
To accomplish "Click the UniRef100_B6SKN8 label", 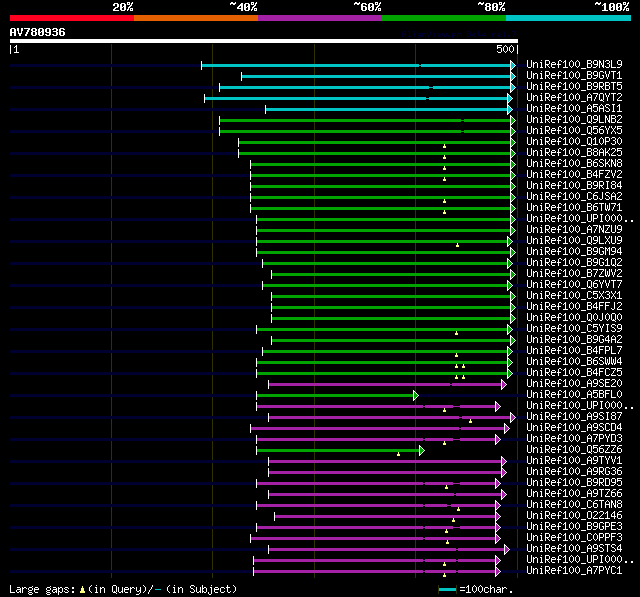I will [x=574, y=164].
